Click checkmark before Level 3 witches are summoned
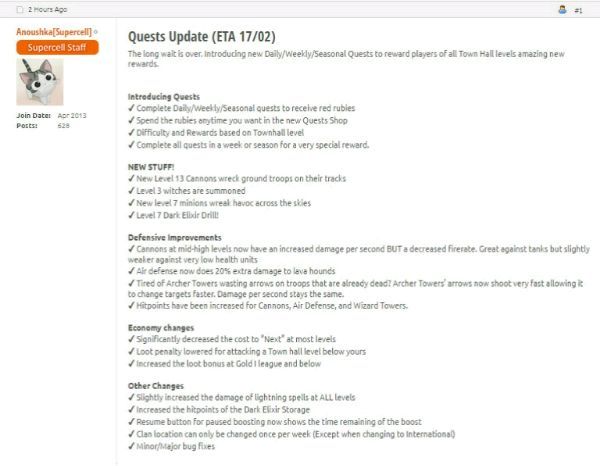The width and height of the screenshot is (600, 466). 131,190
